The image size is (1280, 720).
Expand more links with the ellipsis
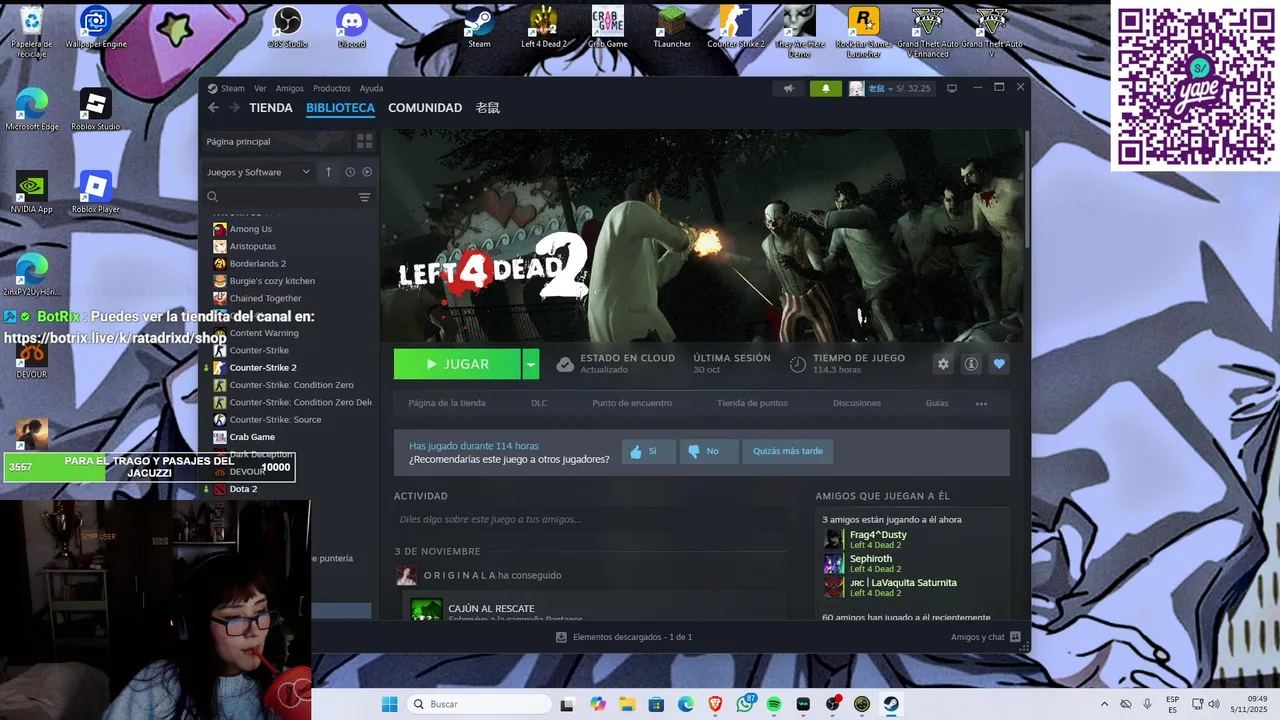(x=981, y=404)
